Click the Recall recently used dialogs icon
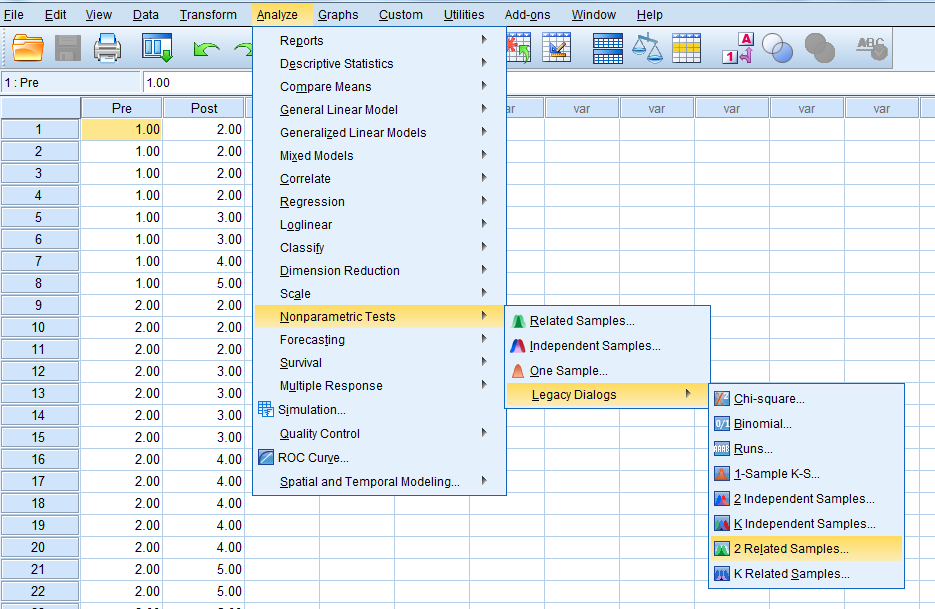This screenshot has height=609, width=935. coord(157,47)
